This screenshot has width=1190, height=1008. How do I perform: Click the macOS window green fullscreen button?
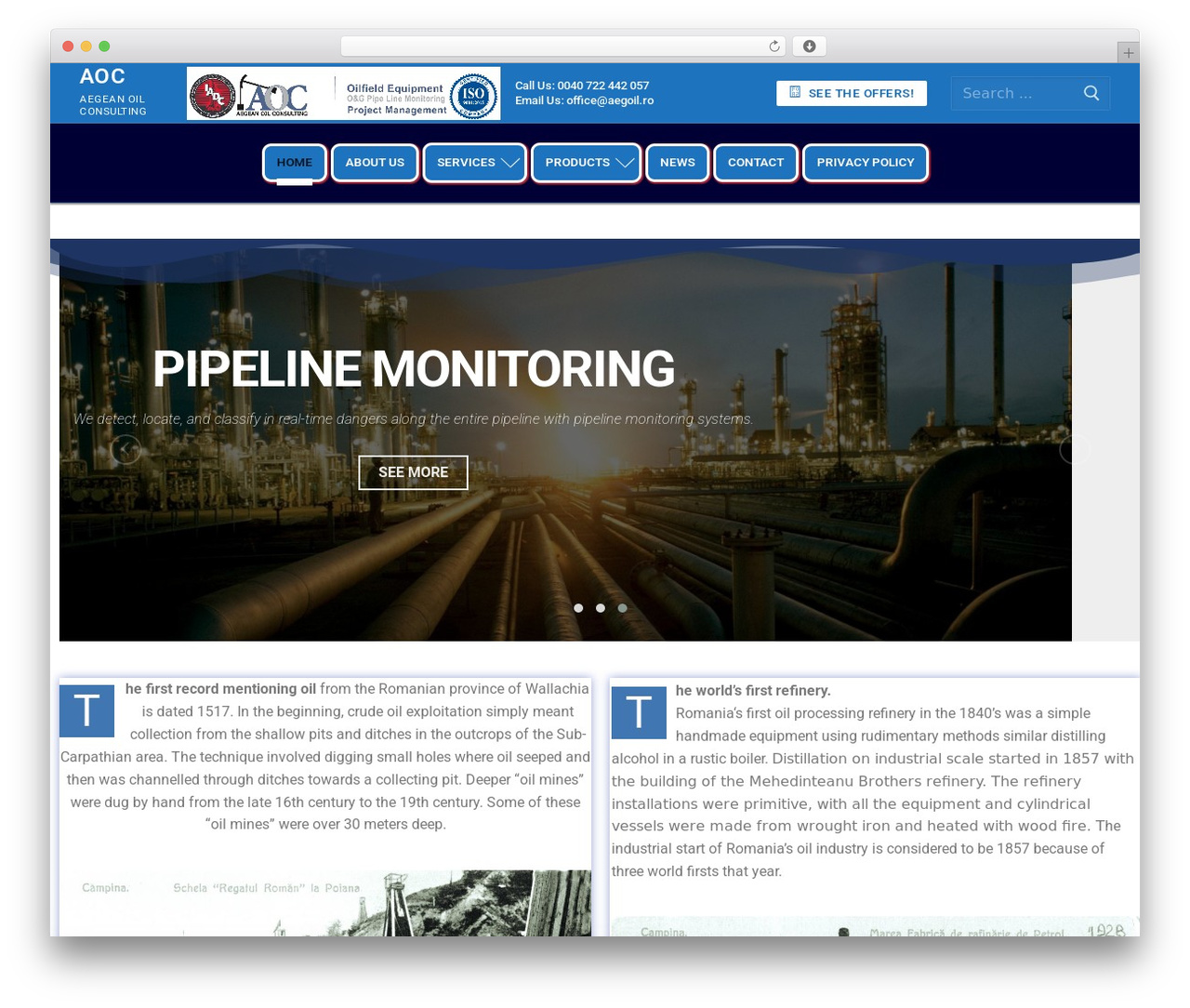point(104,46)
